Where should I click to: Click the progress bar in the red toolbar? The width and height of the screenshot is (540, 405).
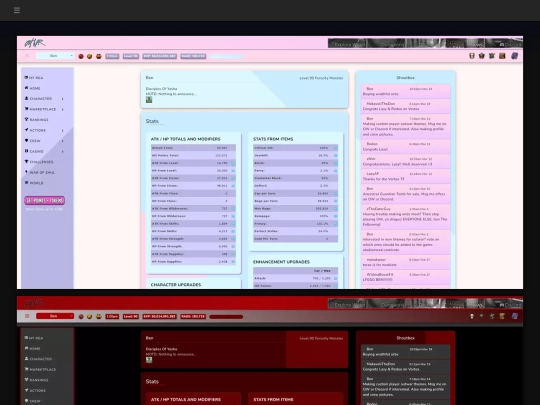pyautogui.click(x=226, y=316)
